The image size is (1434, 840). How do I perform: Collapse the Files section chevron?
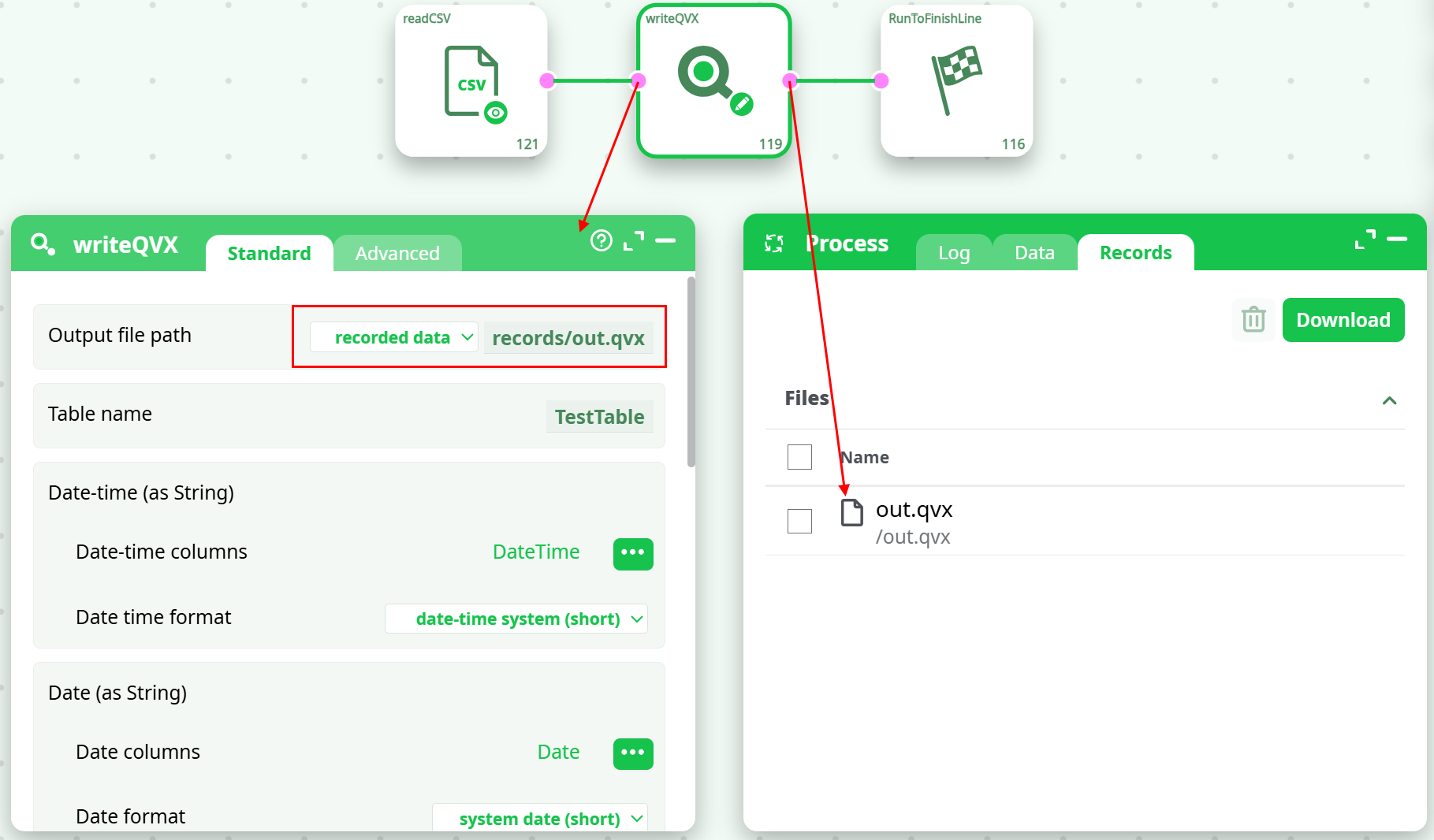pyautogui.click(x=1389, y=400)
